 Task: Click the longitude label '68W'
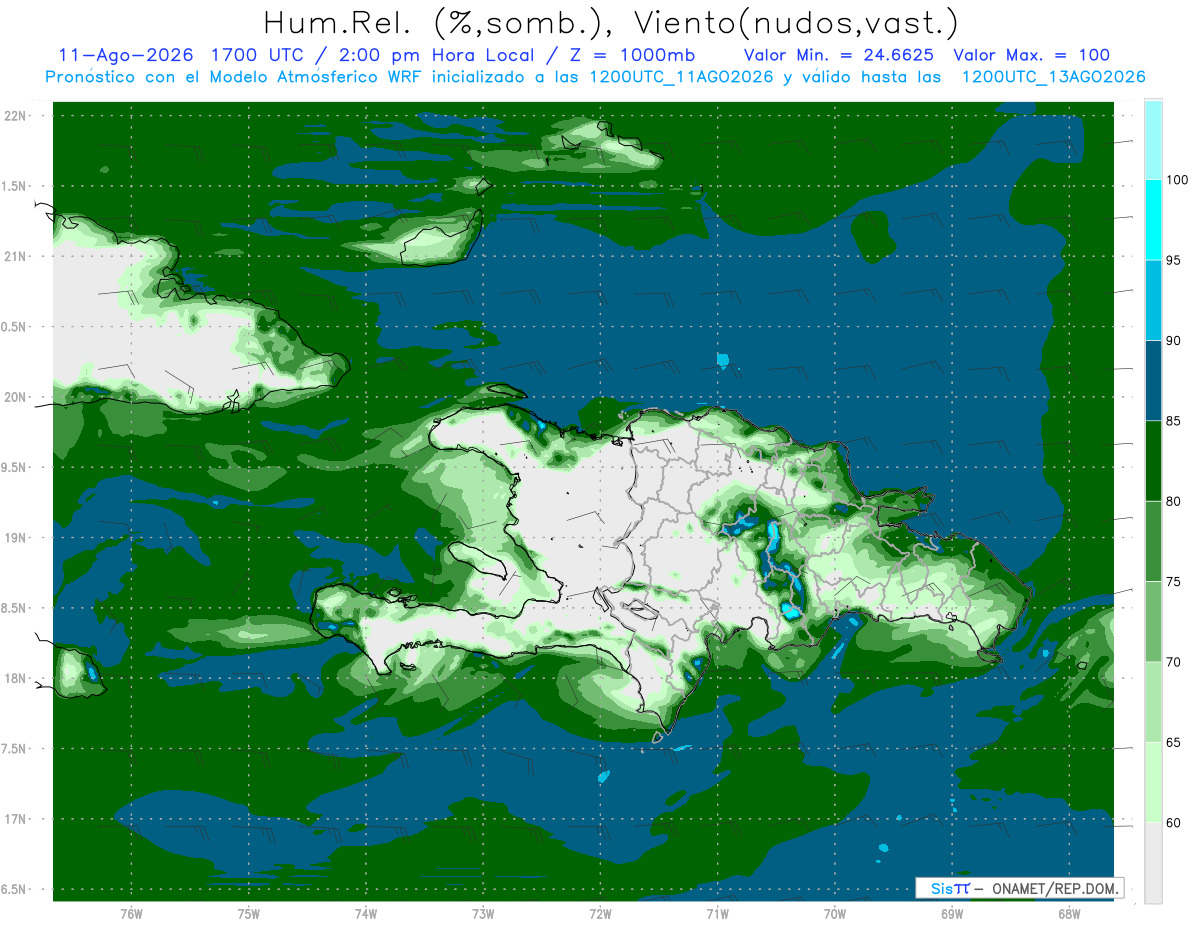(1068, 914)
